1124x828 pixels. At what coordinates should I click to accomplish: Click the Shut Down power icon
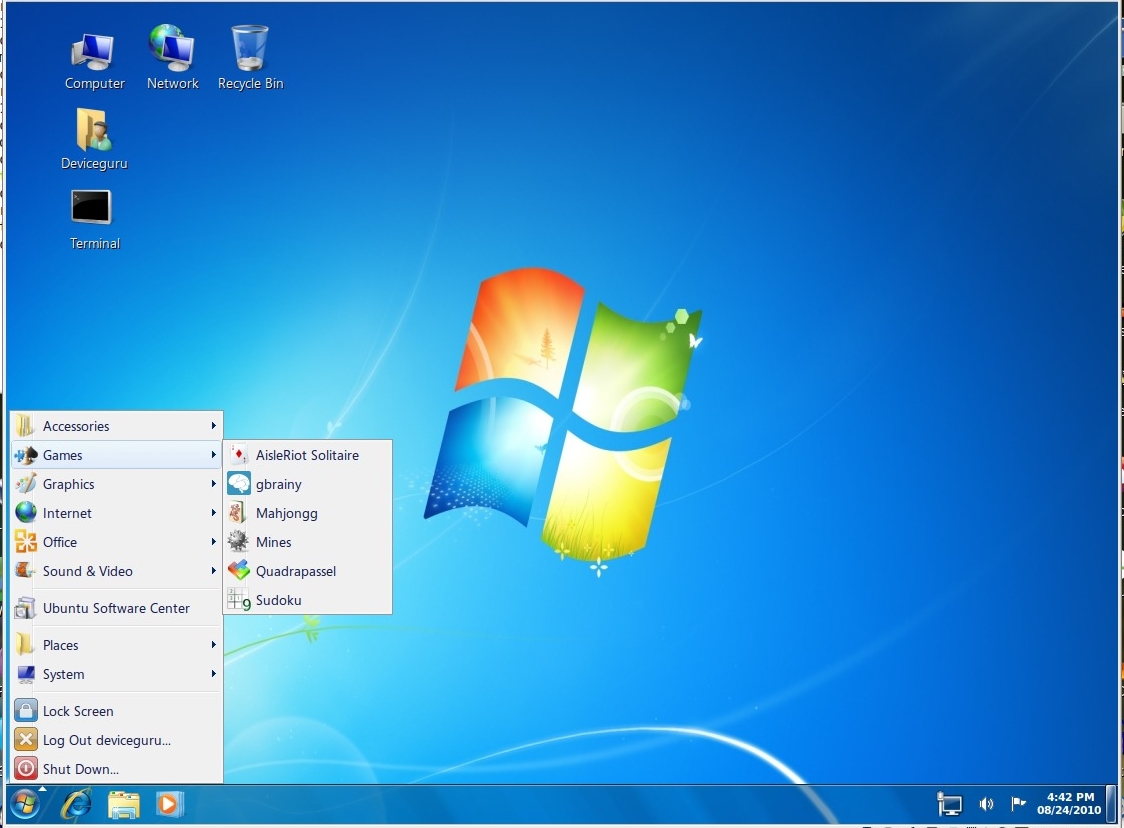26,768
